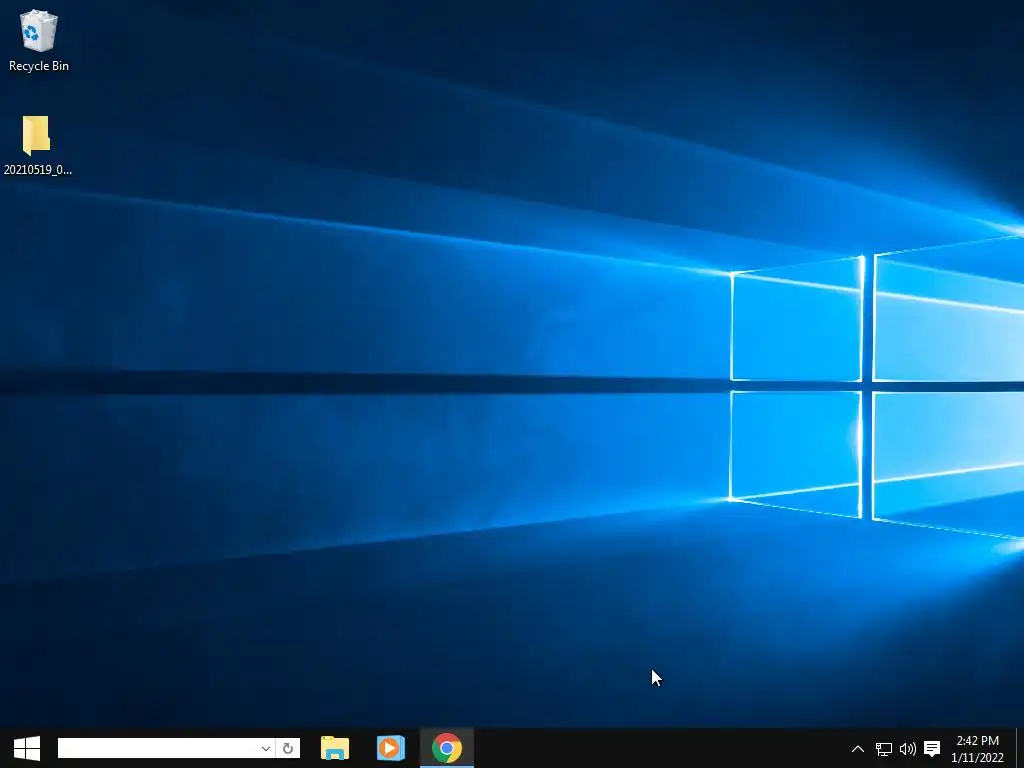Open File Explorer from the taskbar
The width and height of the screenshot is (1024, 768).
tap(335, 748)
